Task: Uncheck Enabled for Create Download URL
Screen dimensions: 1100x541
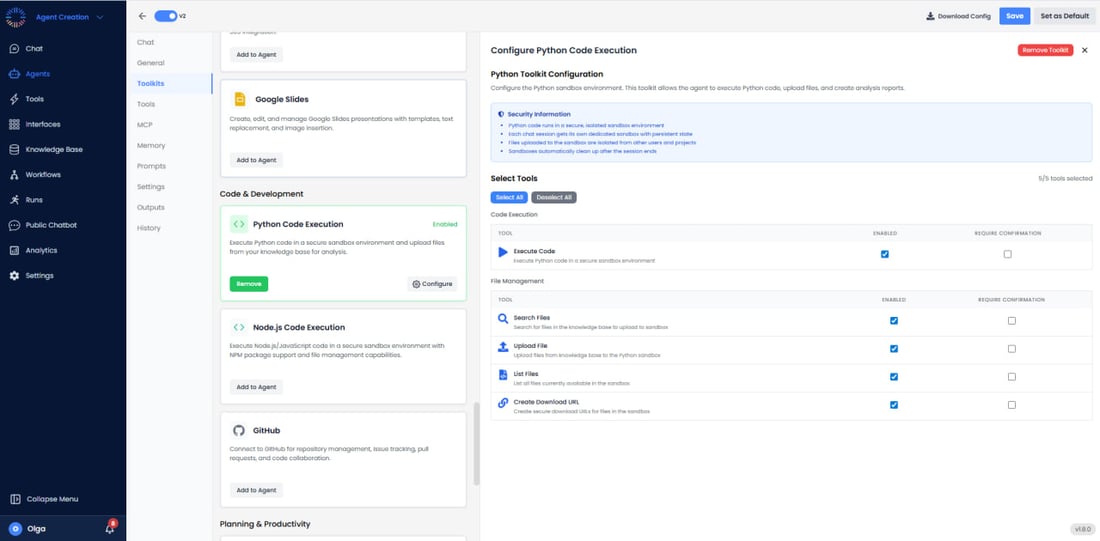Action: click(x=894, y=405)
